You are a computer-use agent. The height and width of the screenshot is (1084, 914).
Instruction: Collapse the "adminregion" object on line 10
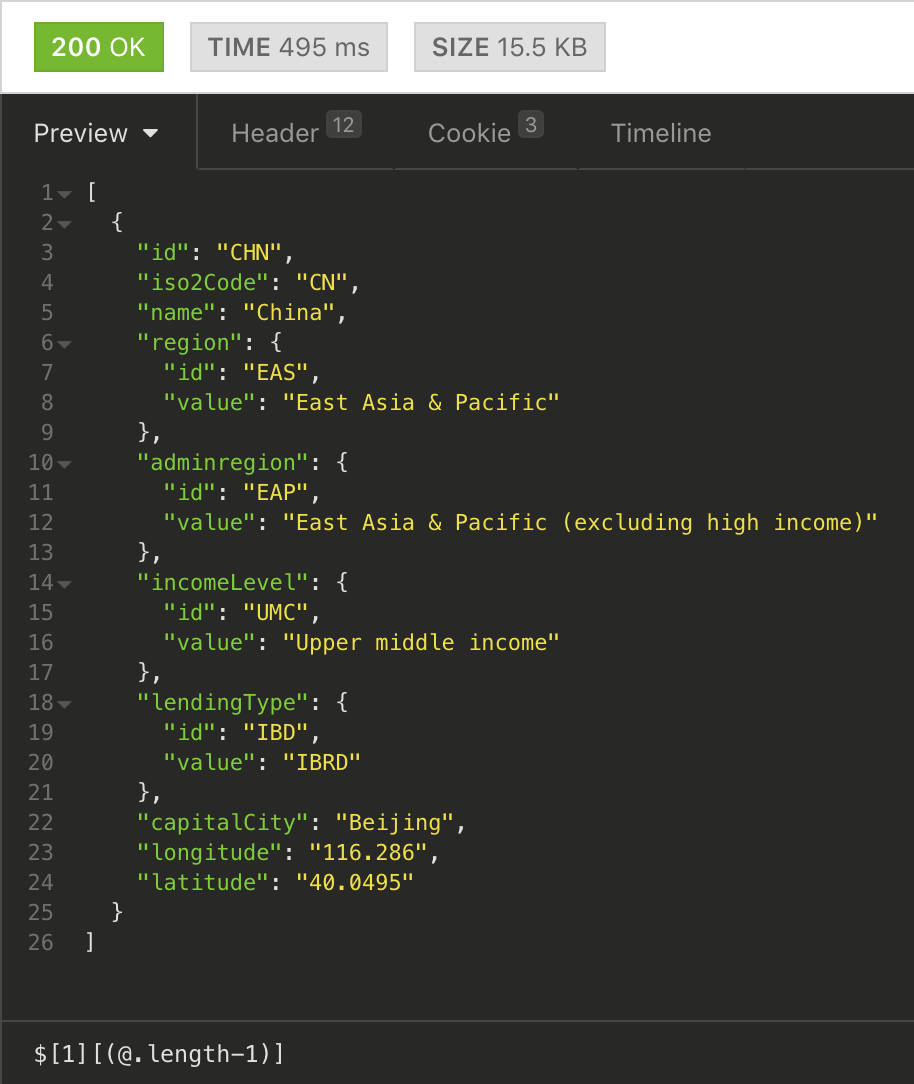coord(64,465)
